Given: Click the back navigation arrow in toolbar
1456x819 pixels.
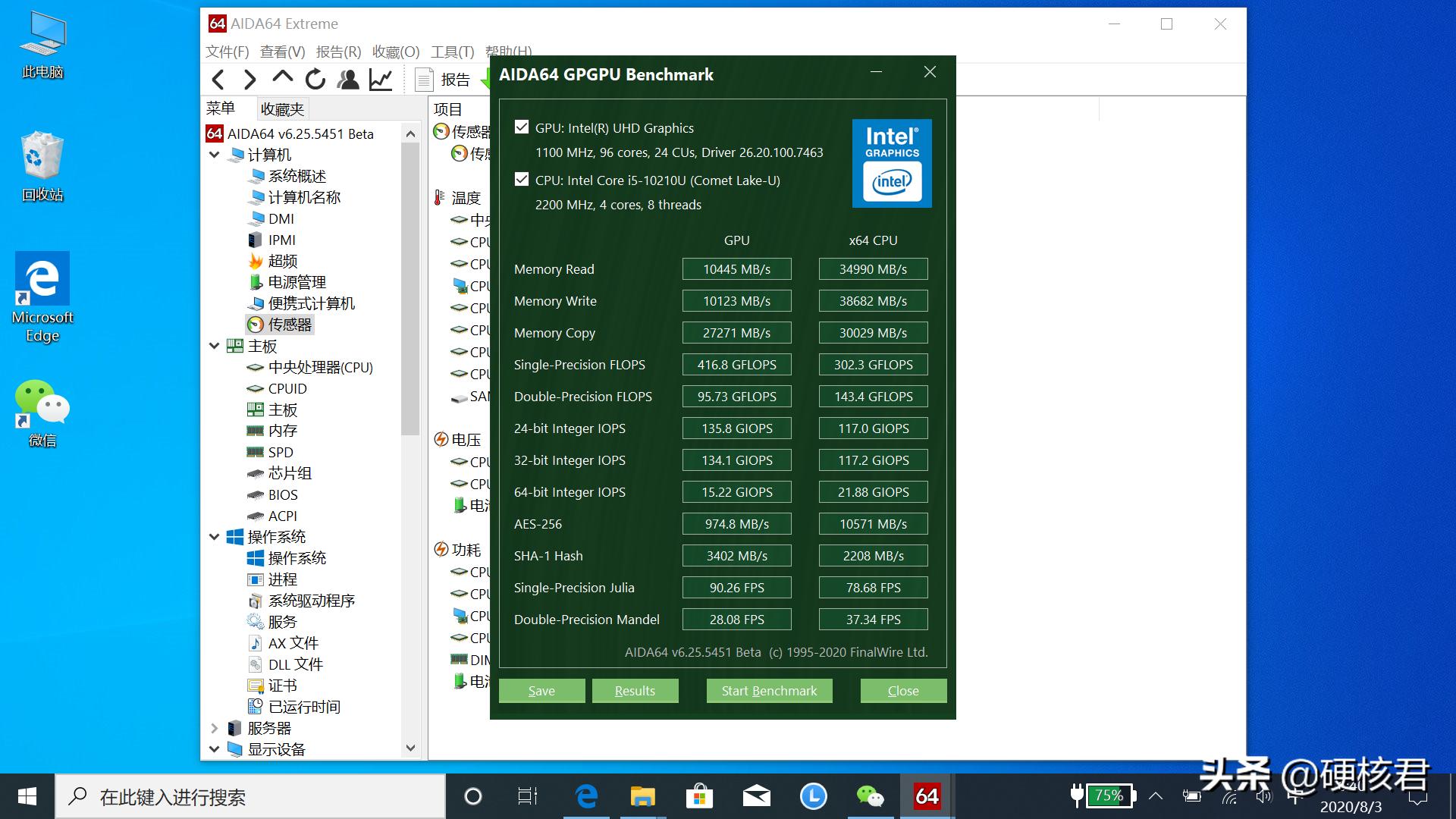Looking at the screenshot, I should click(x=218, y=79).
